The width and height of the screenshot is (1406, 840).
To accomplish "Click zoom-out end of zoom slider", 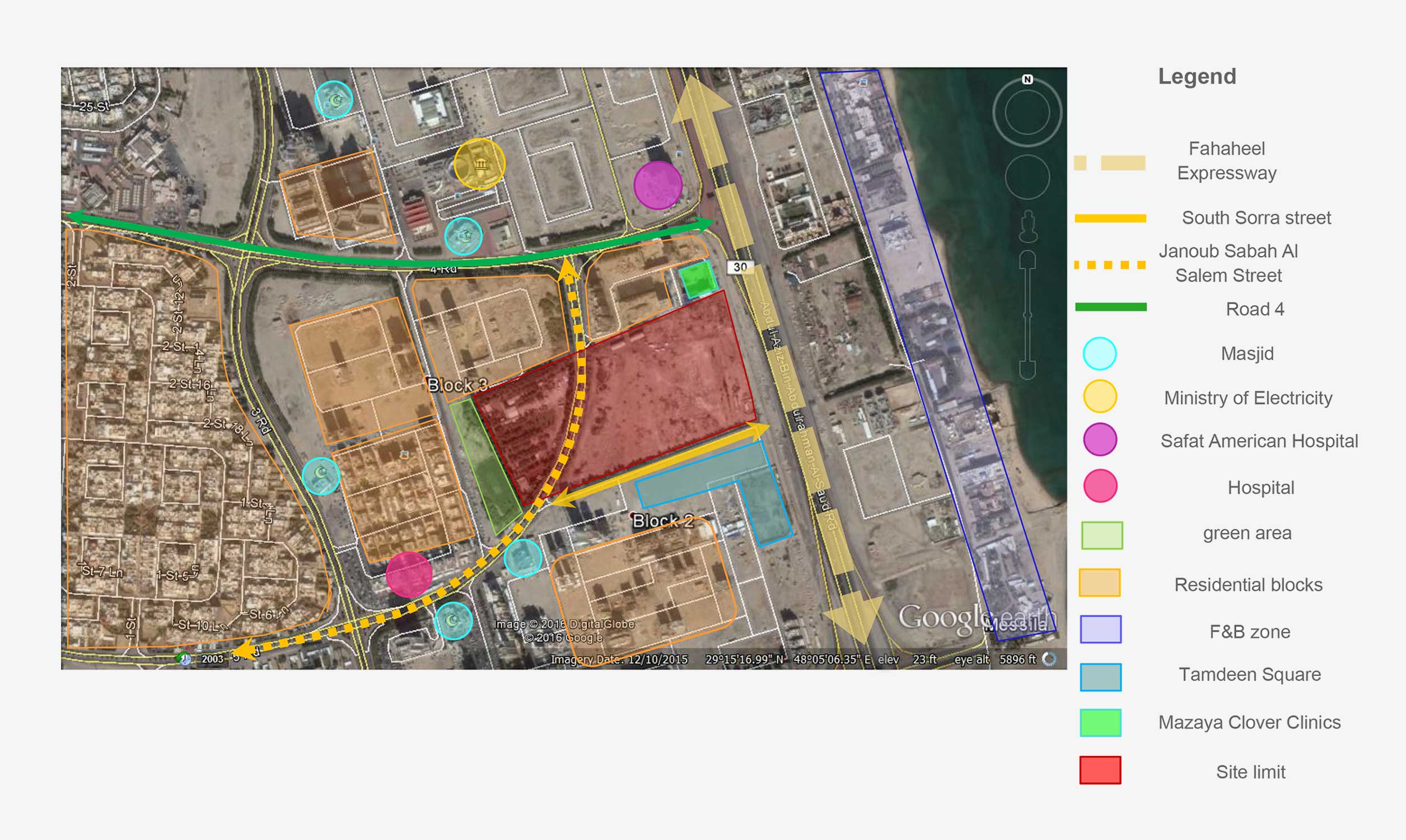I will click(x=1027, y=370).
